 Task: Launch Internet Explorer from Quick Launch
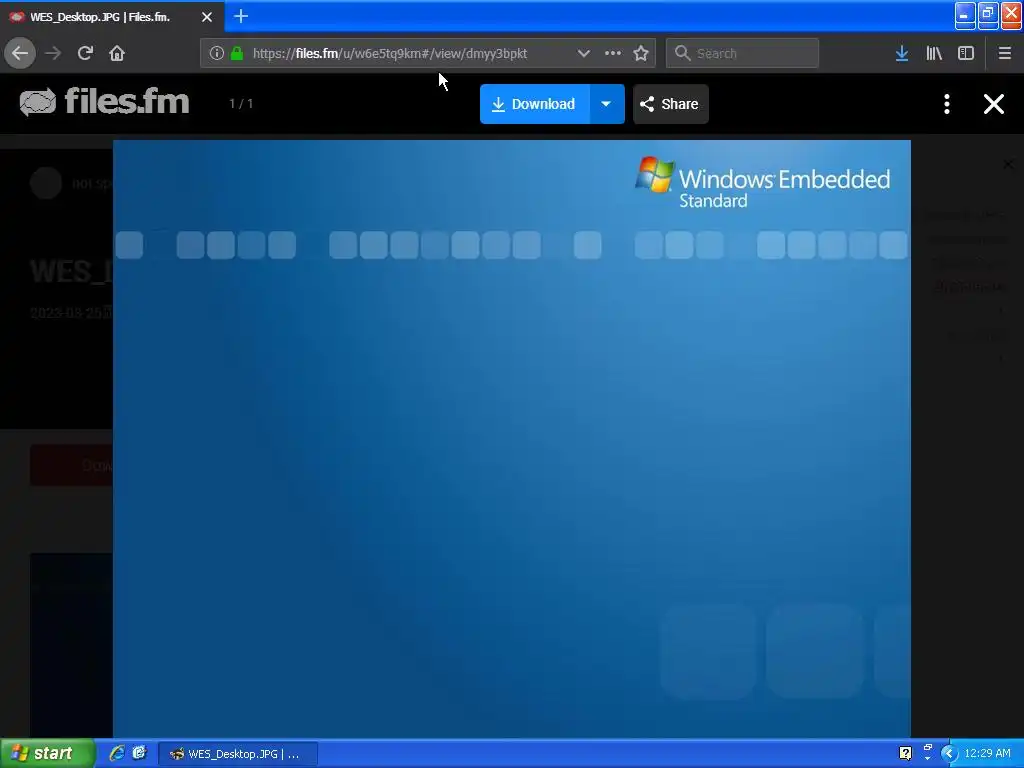(x=117, y=754)
